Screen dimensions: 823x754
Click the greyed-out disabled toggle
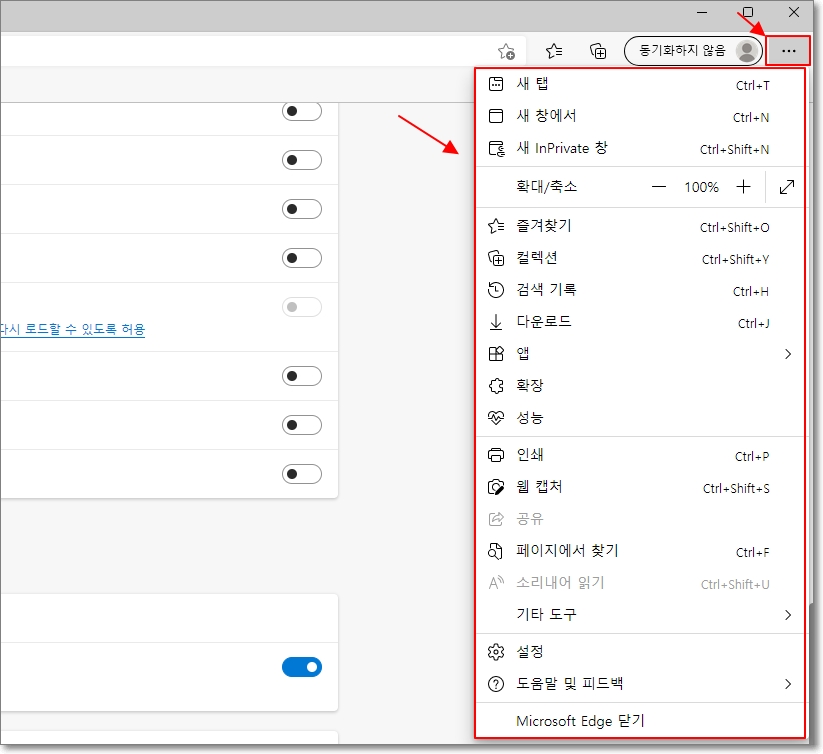[302, 307]
